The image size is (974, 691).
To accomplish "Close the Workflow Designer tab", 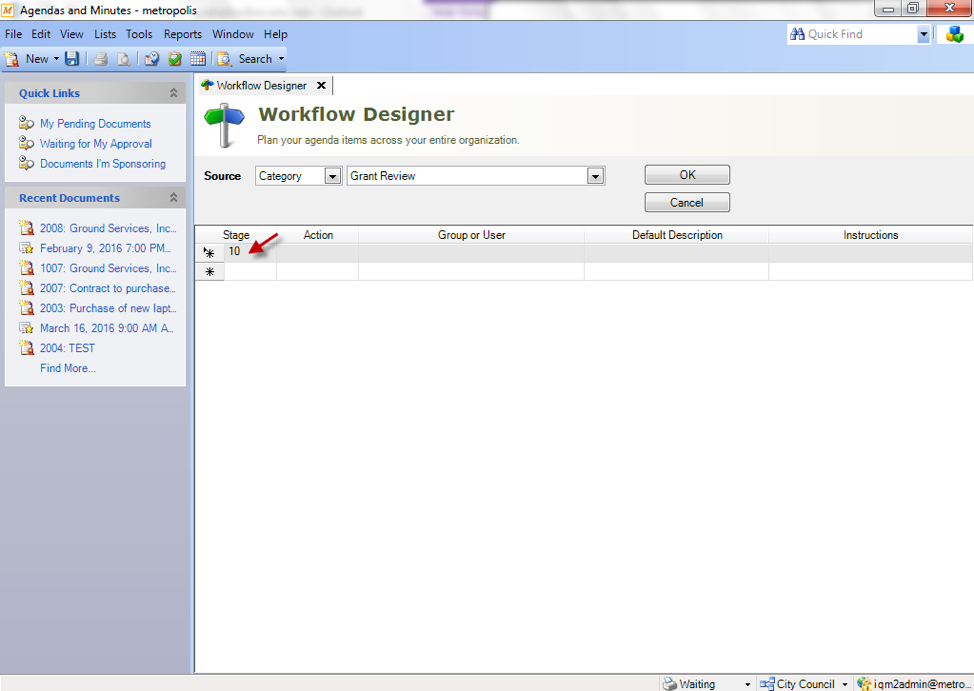I will tap(321, 86).
